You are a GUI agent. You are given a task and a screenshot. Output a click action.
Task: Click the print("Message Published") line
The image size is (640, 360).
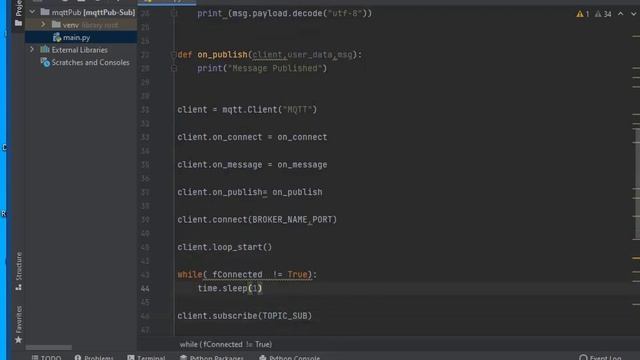point(262,68)
